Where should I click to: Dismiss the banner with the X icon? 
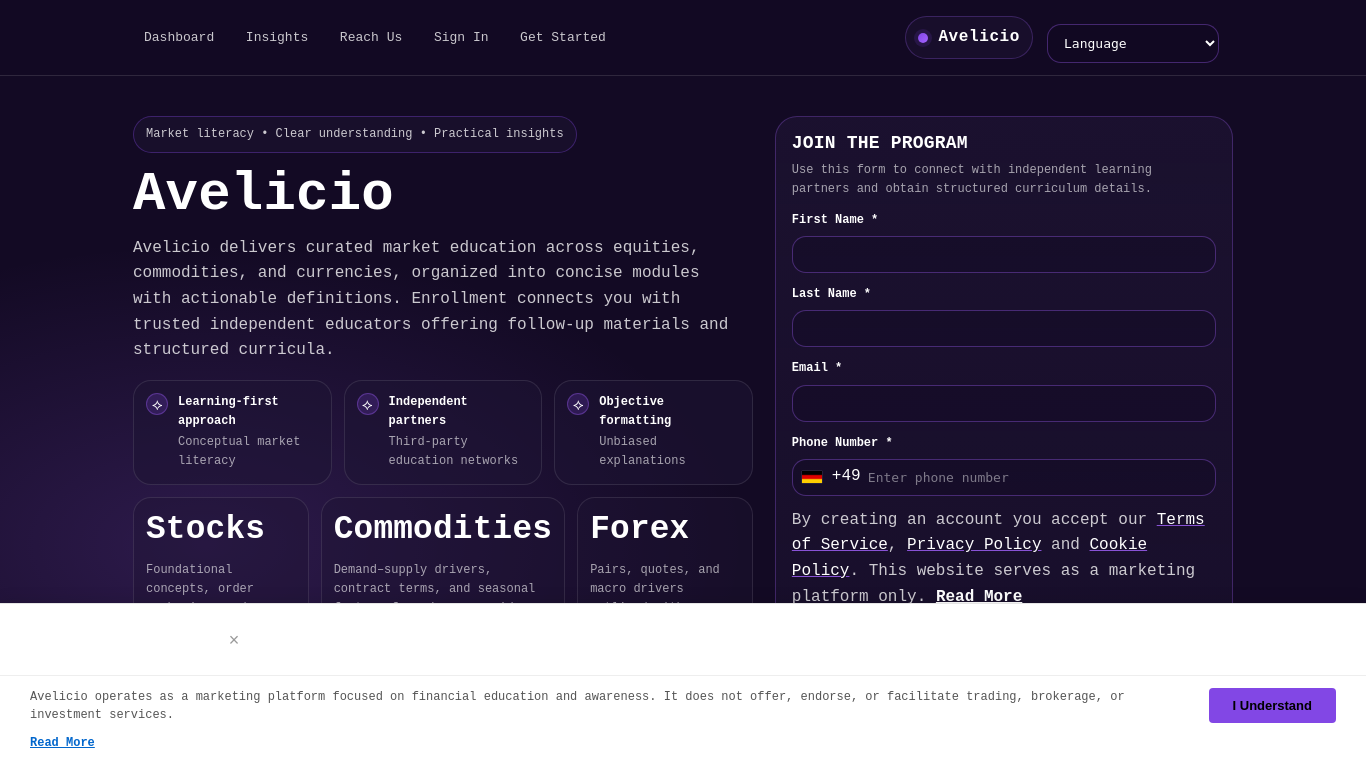[234, 640]
